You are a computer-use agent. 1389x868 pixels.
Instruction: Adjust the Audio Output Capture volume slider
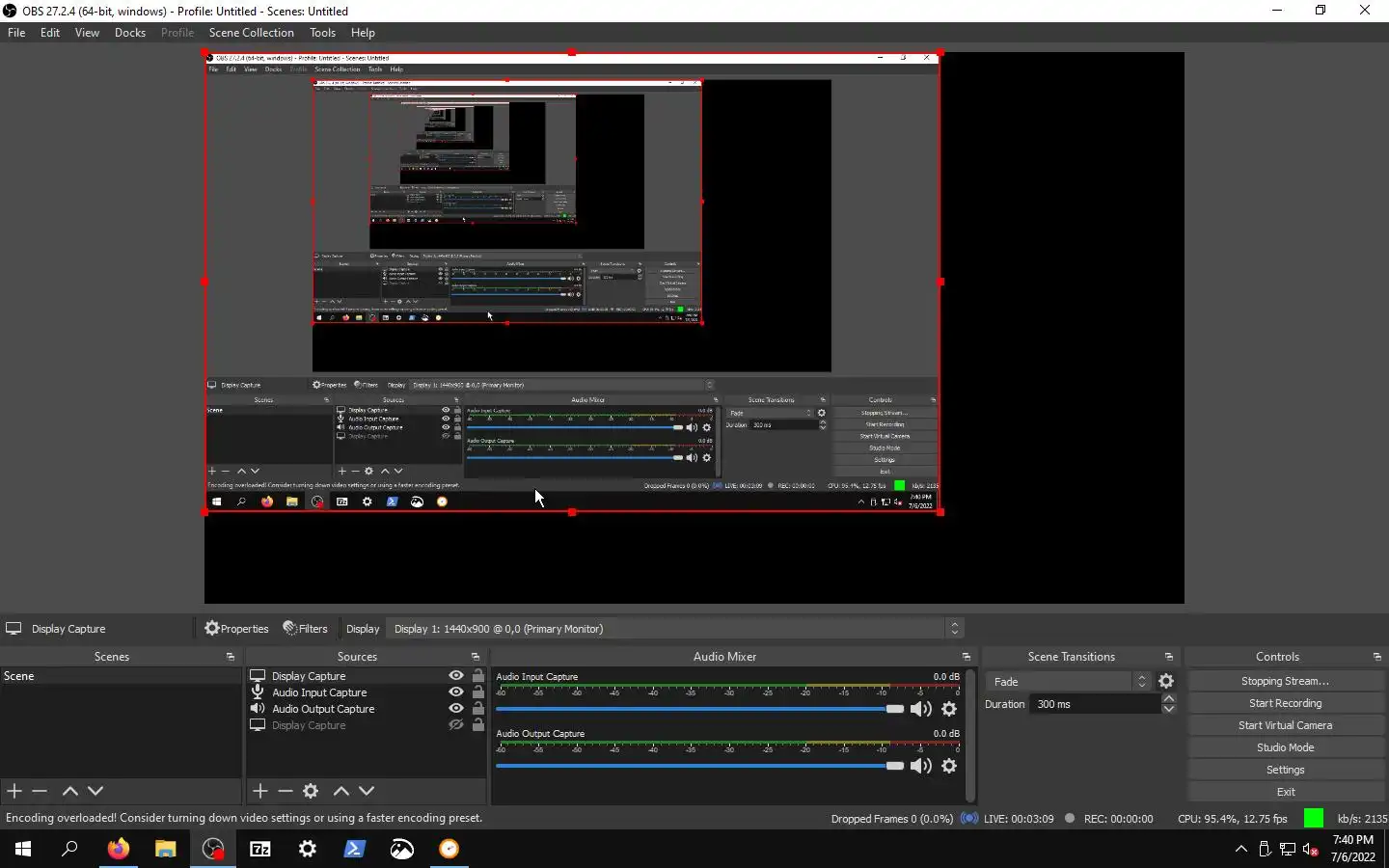click(x=699, y=766)
